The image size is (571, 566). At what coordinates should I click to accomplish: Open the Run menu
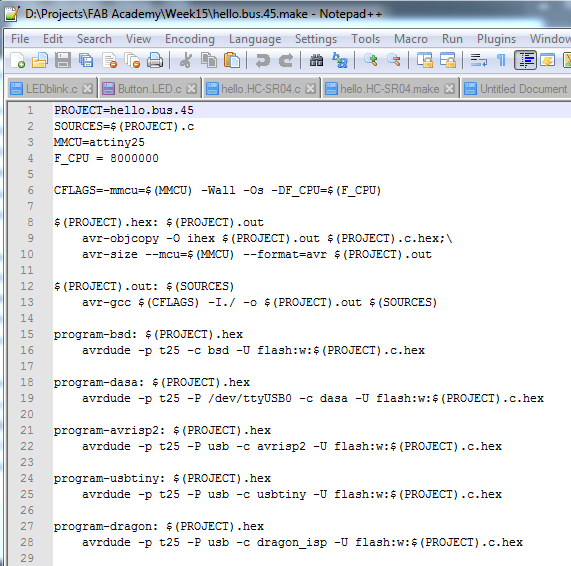pos(452,39)
